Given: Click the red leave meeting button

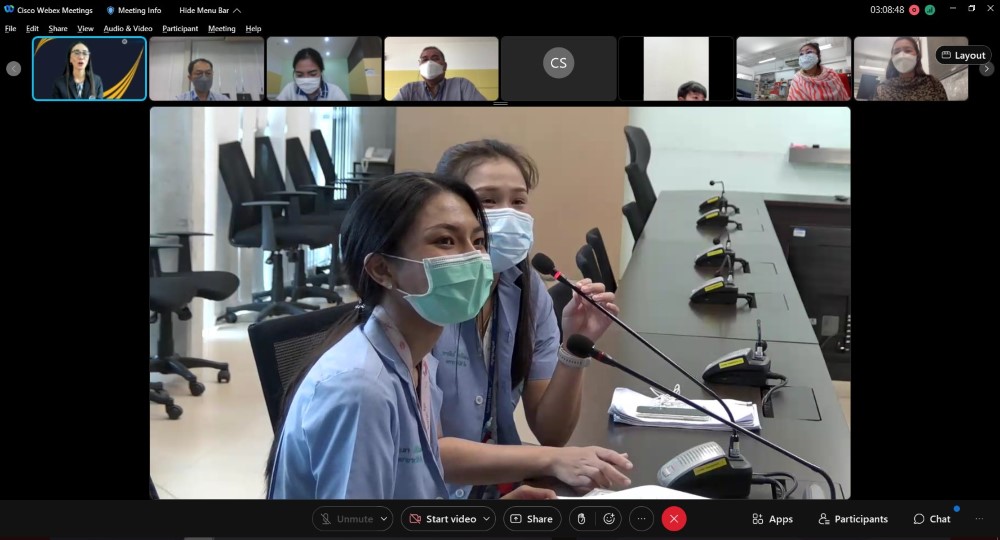Looking at the screenshot, I should [674, 519].
